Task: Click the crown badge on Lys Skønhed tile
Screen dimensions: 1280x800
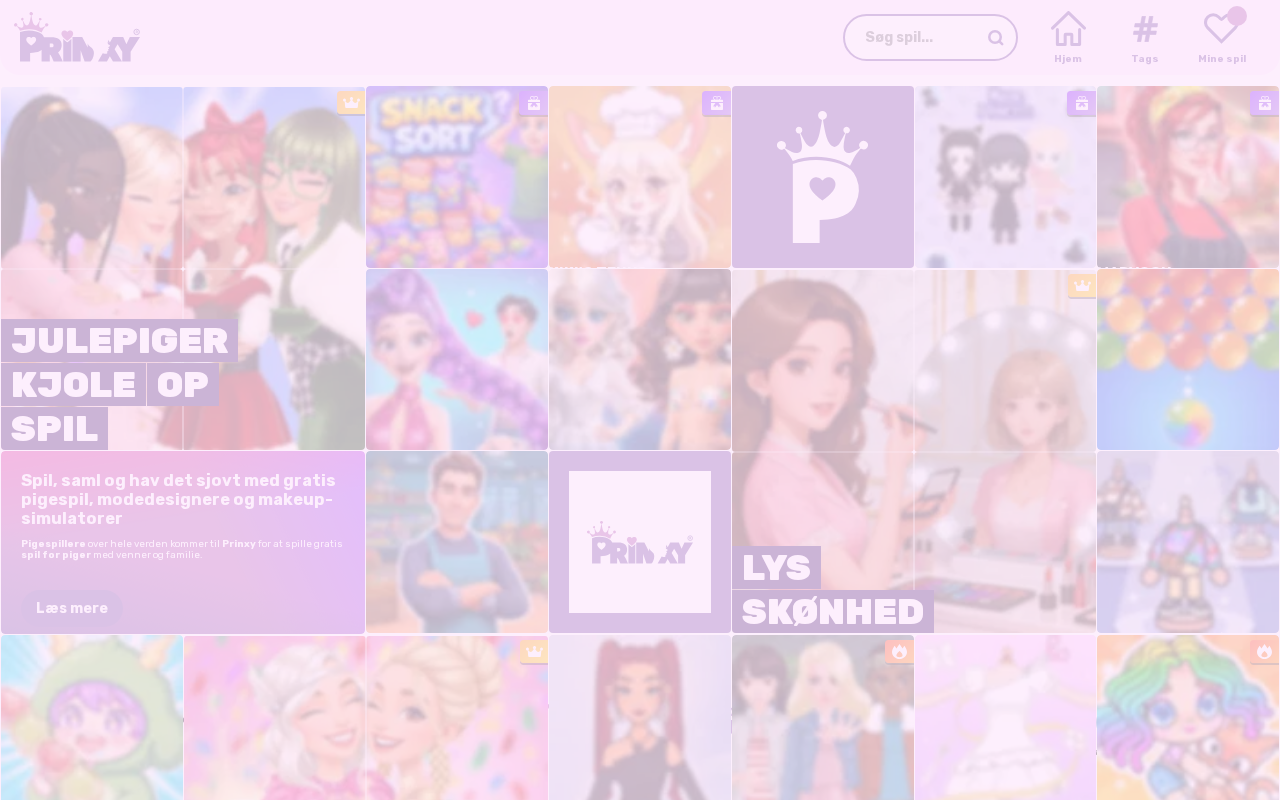Action: point(1082,286)
